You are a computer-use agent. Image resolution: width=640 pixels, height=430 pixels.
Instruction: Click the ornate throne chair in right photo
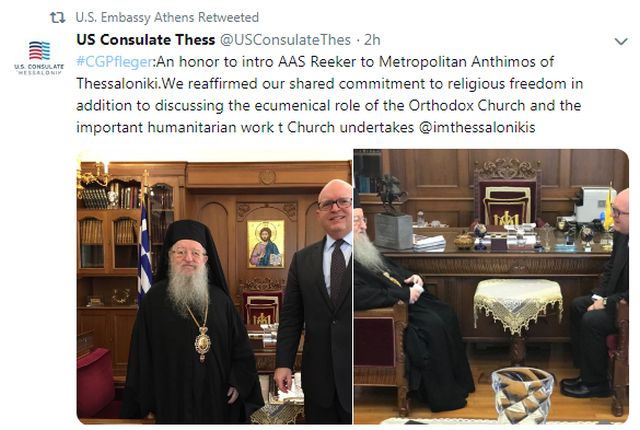pos(507,195)
